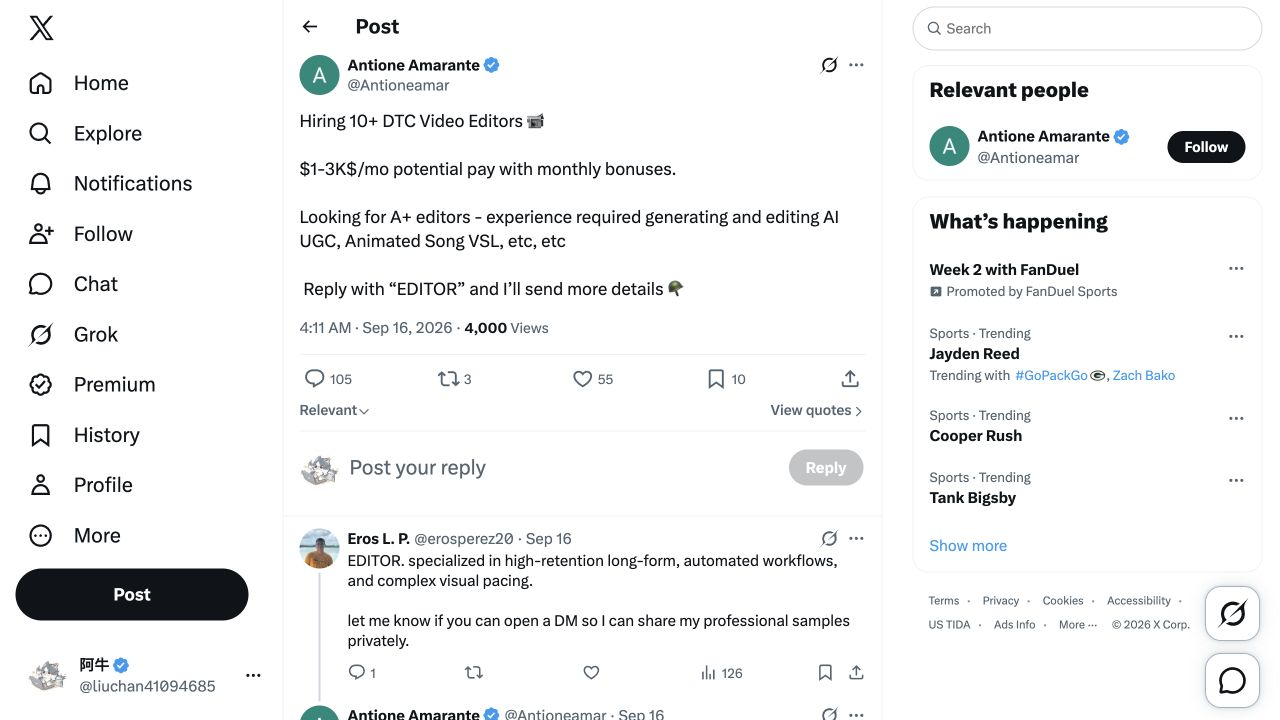The image size is (1280, 720).
Task: Click the X logo icon
Action: [41, 28]
